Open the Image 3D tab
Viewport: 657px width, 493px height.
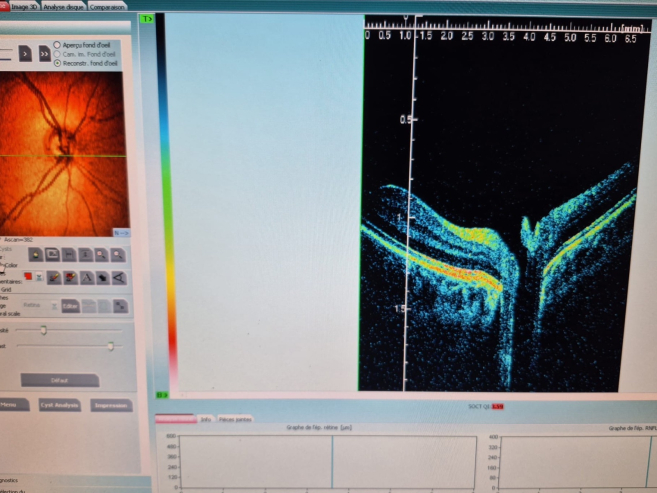(x=25, y=7)
